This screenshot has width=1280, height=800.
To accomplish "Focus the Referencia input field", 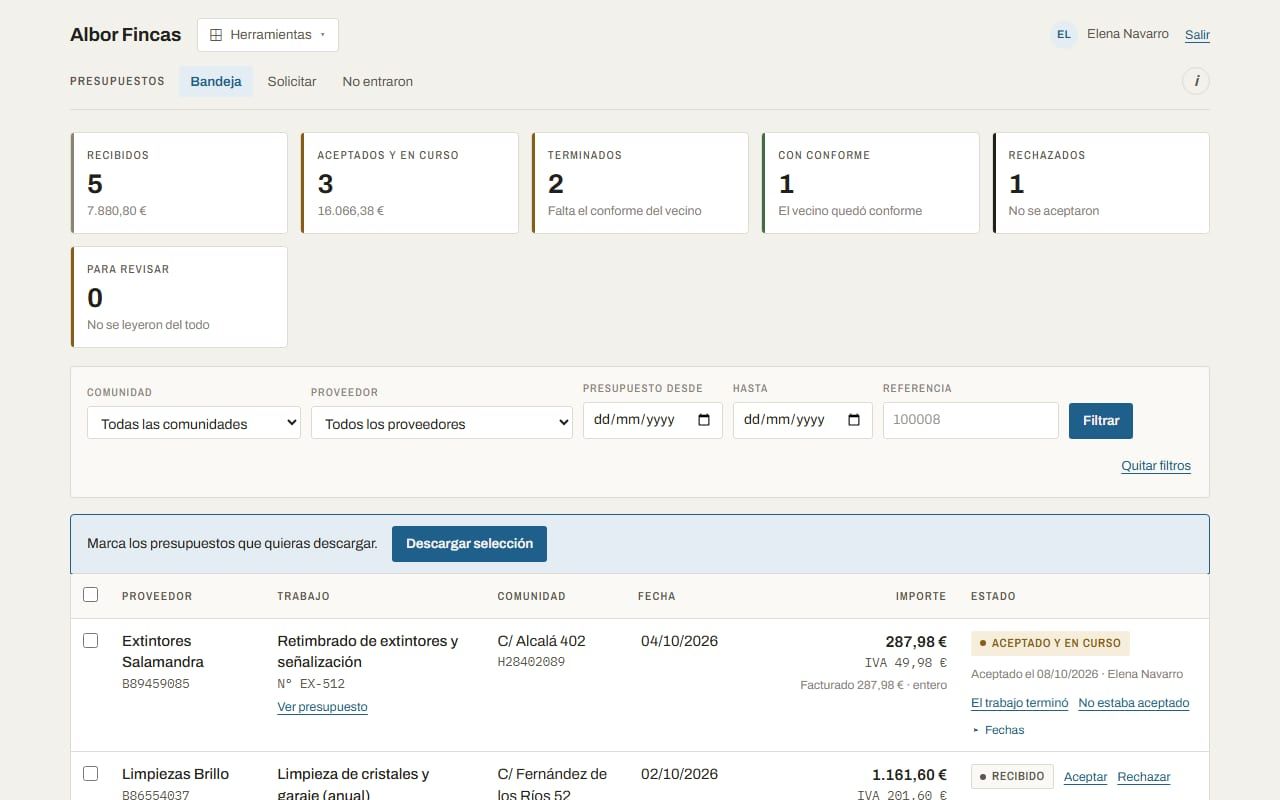I will (x=970, y=420).
